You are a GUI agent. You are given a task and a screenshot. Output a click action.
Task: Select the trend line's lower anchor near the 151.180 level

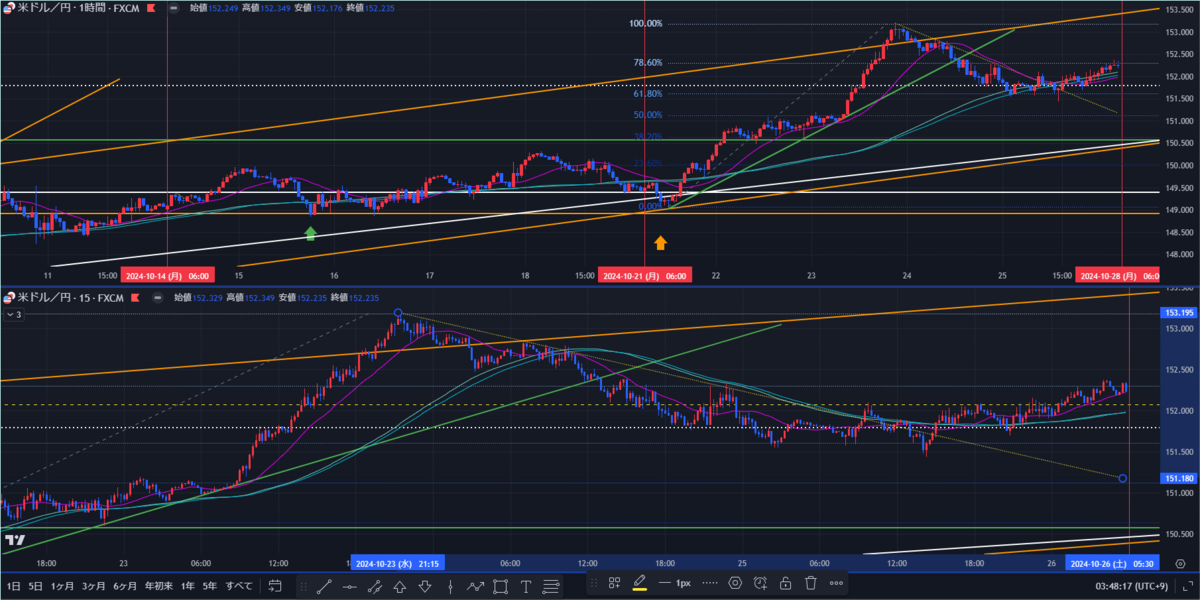pos(1123,479)
